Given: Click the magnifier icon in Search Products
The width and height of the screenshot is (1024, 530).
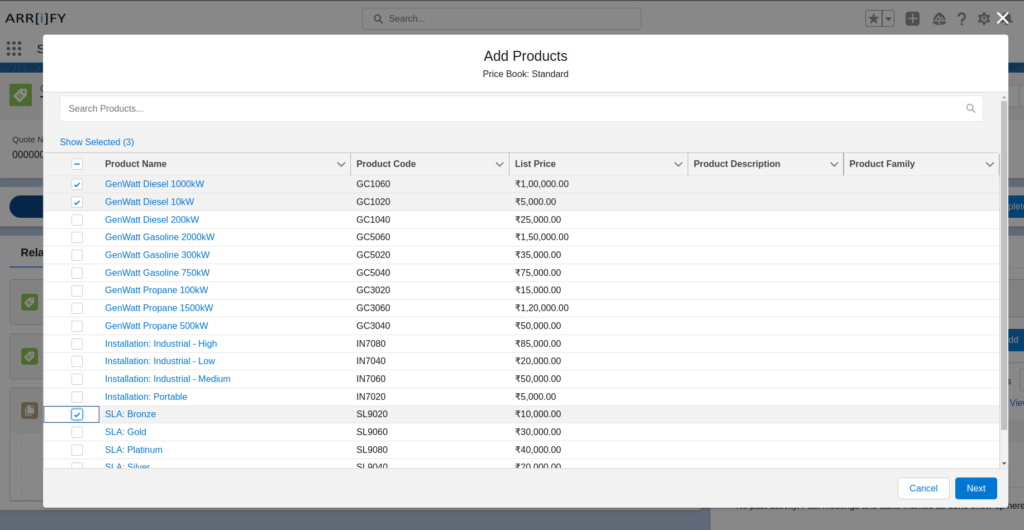Looking at the screenshot, I should tap(970, 109).
